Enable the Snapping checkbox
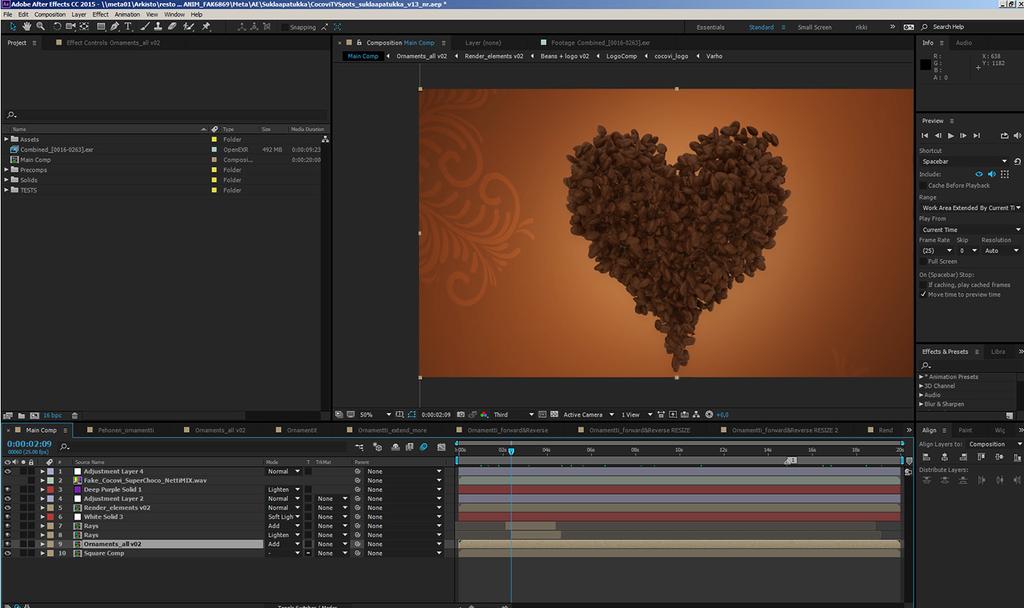 tap(285, 27)
